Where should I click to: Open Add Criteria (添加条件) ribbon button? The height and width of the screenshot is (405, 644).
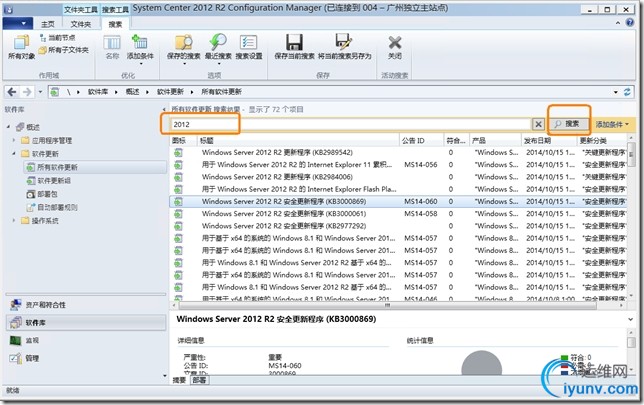[x=140, y=48]
